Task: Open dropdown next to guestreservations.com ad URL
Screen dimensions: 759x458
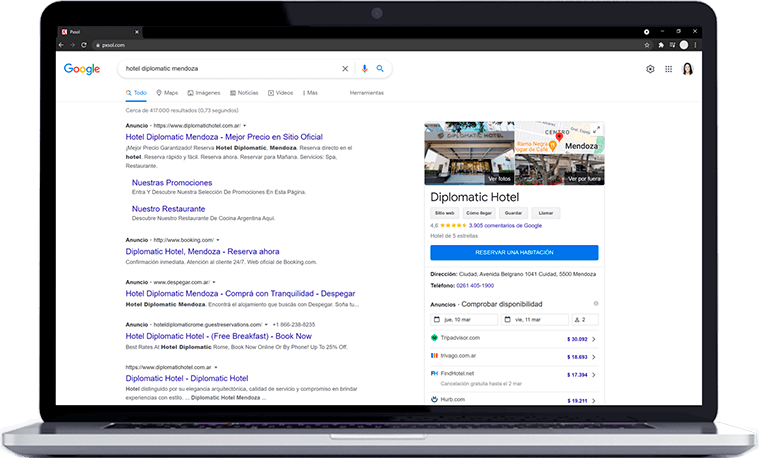Action: click(x=267, y=324)
